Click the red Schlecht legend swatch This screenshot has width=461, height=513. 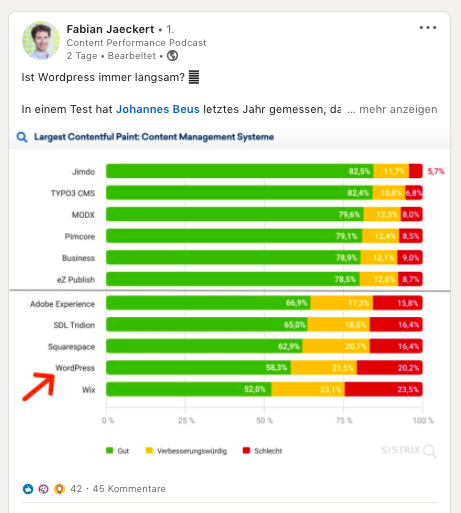tap(246, 451)
